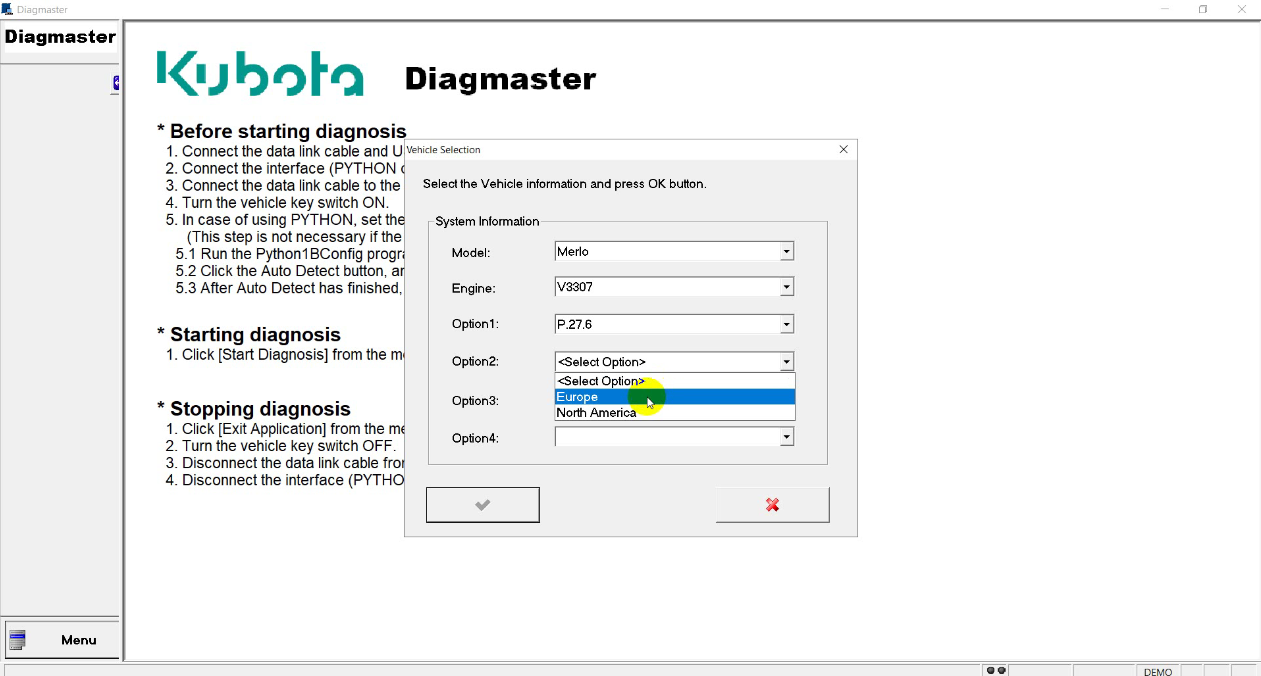Click the DEMO status bar indicator
The height and width of the screenshot is (676, 1261).
click(1157, 671)
